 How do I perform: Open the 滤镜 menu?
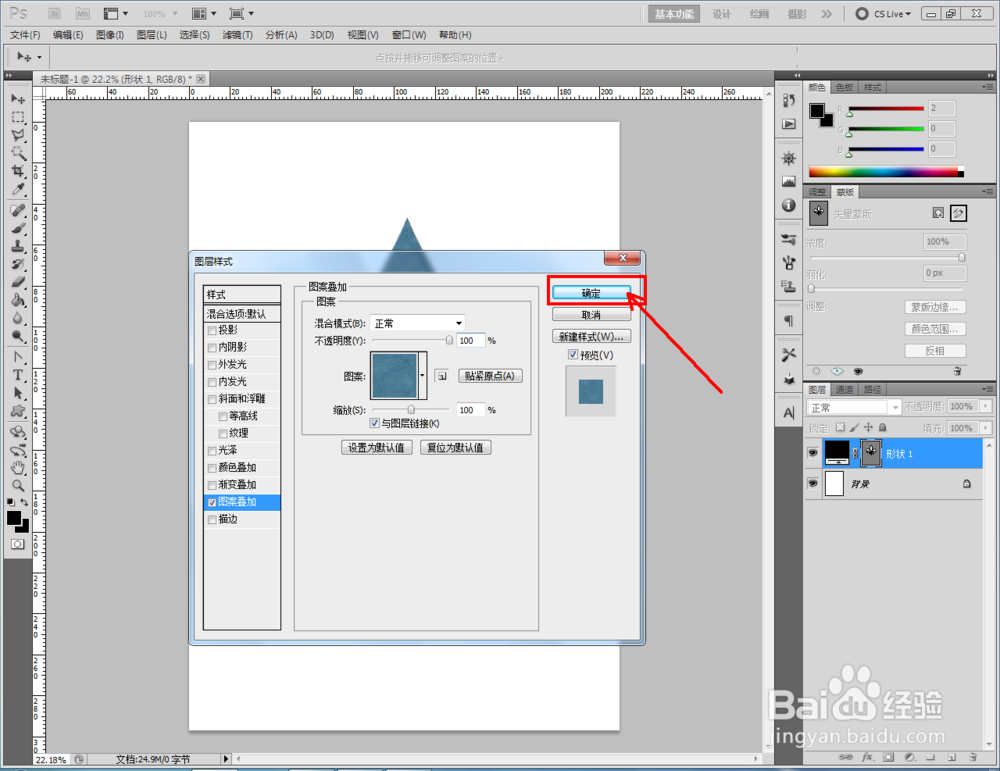236,34
